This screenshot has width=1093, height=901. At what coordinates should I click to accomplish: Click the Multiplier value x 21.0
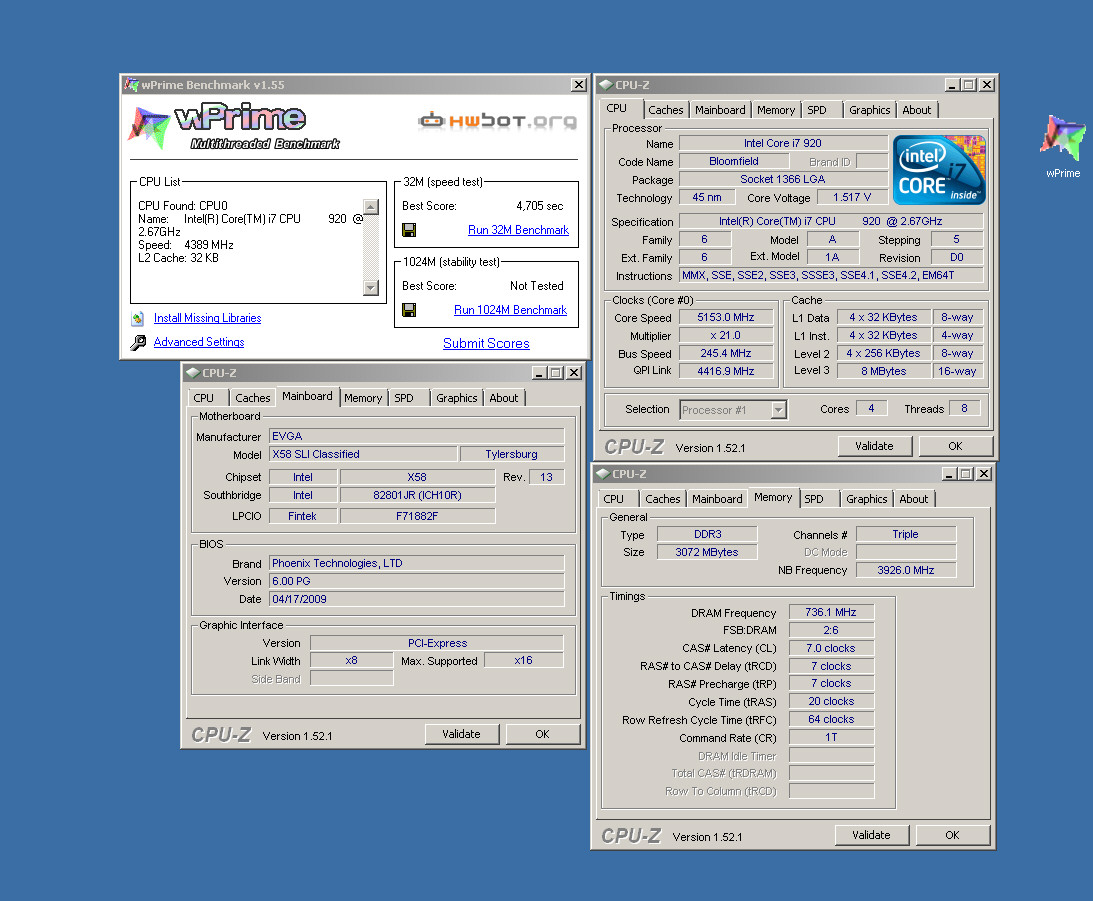point(726,335)
